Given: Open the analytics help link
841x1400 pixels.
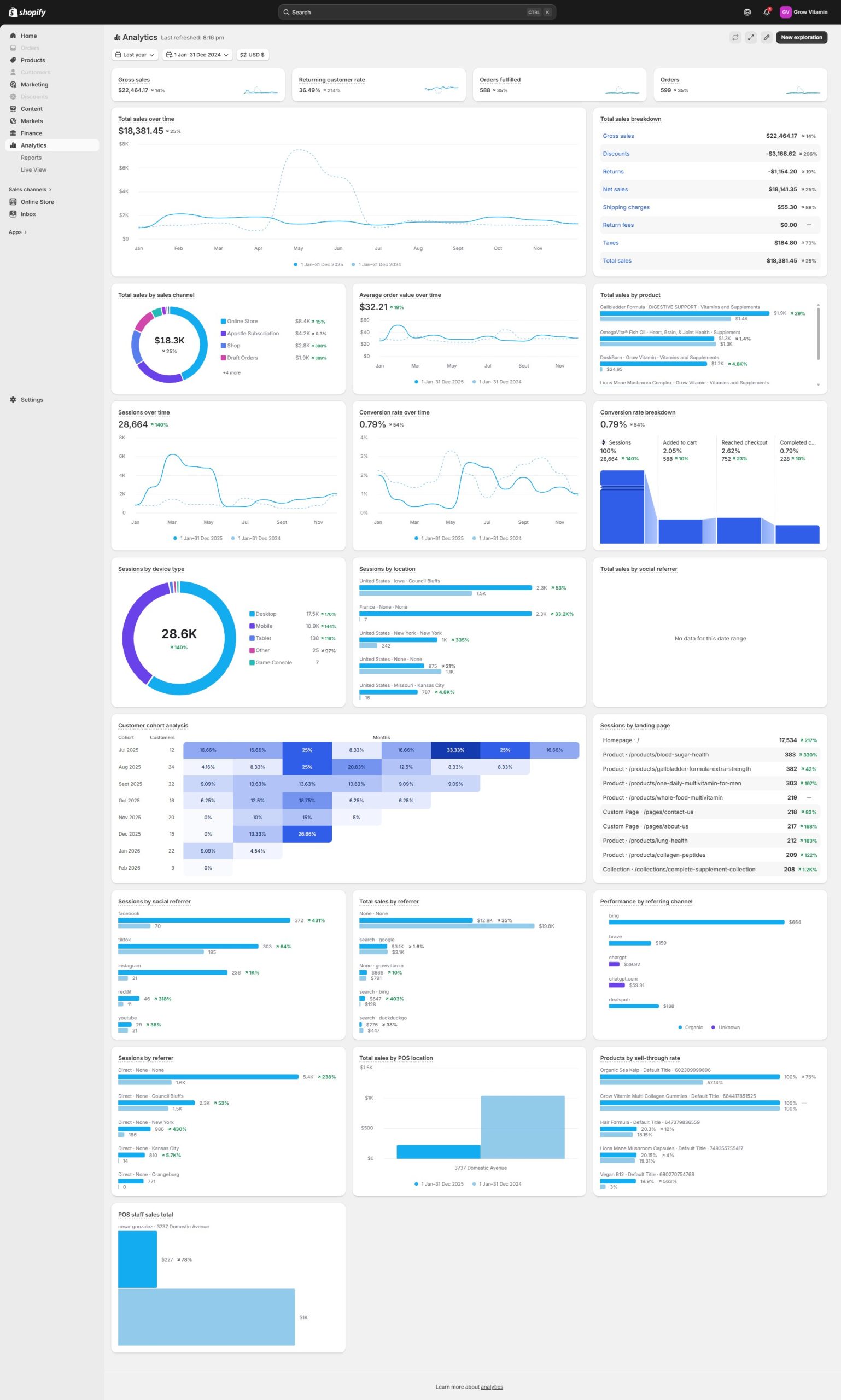Looking at the screenshot, I should pos(492,1386).
